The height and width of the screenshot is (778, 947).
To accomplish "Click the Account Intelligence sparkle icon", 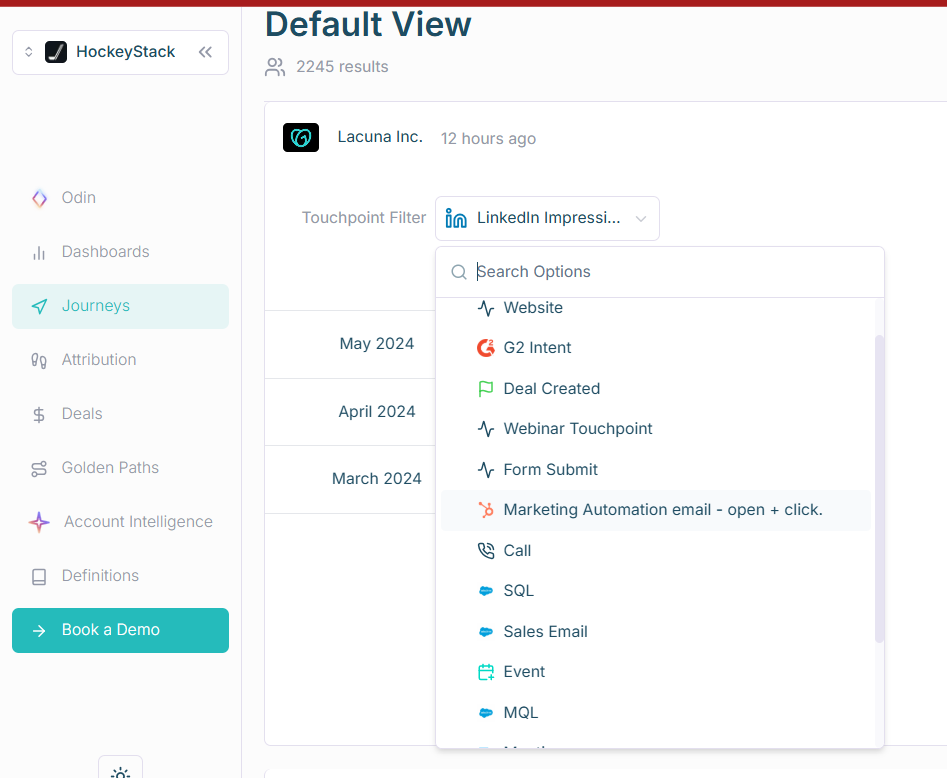I will (39, 521).
